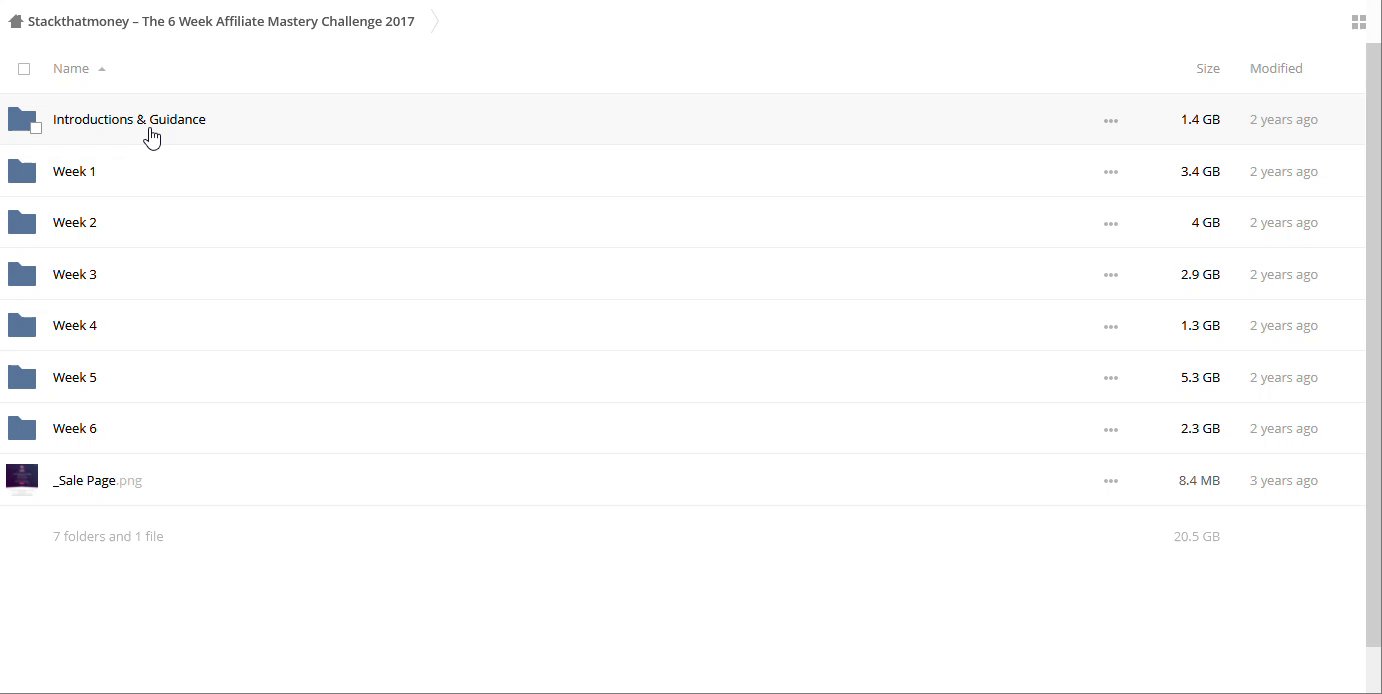
Task: Switch to grid view using the grid icon
Action: point(1358,22)
